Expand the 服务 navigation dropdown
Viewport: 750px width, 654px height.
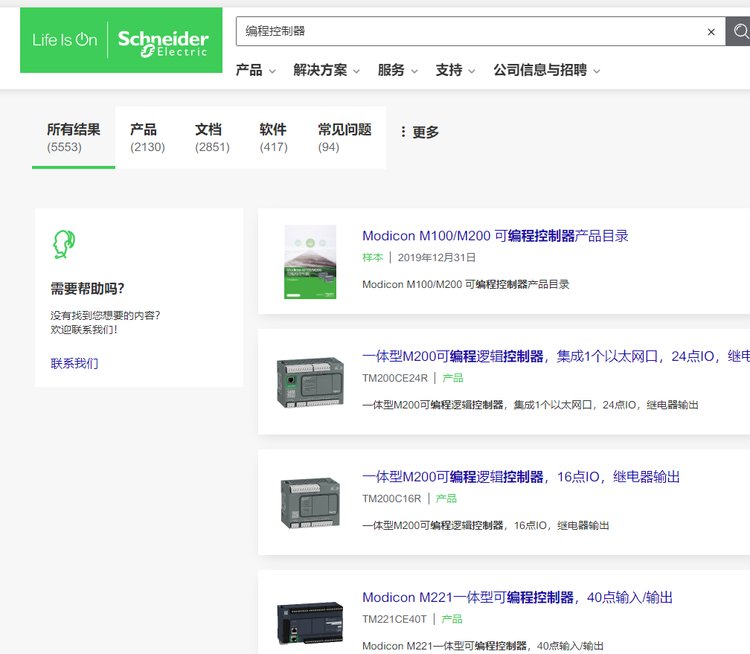pyautogui.click(x=399, y=70)
